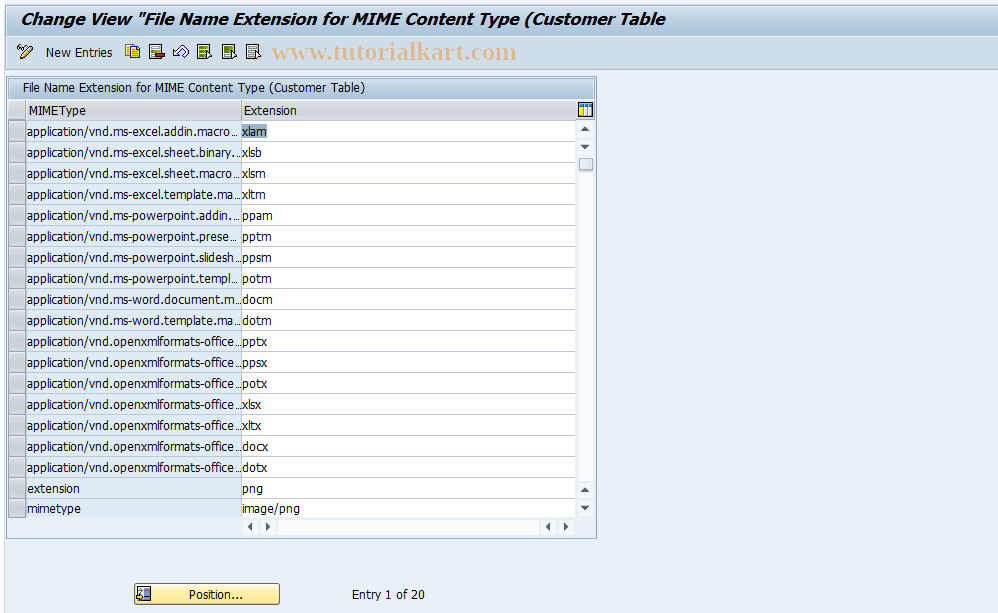Select row for xlam extension
Viewport: 998px width, 613px height.
[x=17, y=131]
